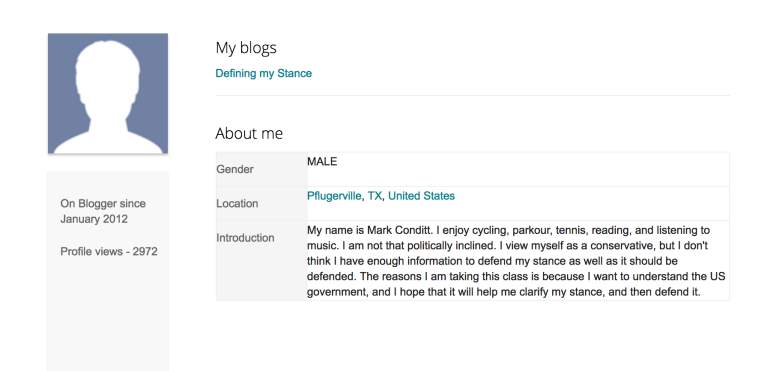Click the MALE gender value

click(x=322, y=162)
